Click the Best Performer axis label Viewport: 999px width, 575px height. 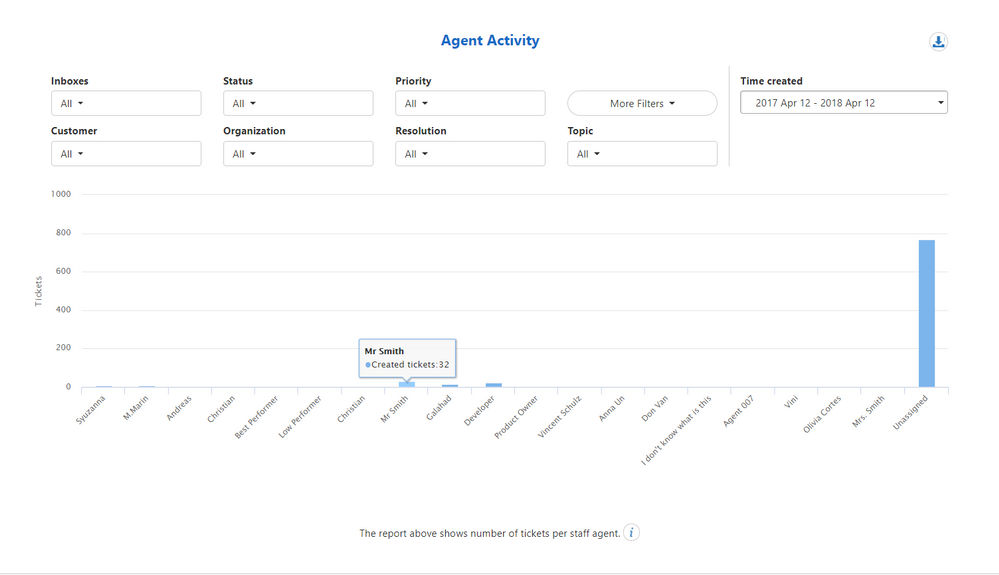pyautogui.click(x=257, y=416)
